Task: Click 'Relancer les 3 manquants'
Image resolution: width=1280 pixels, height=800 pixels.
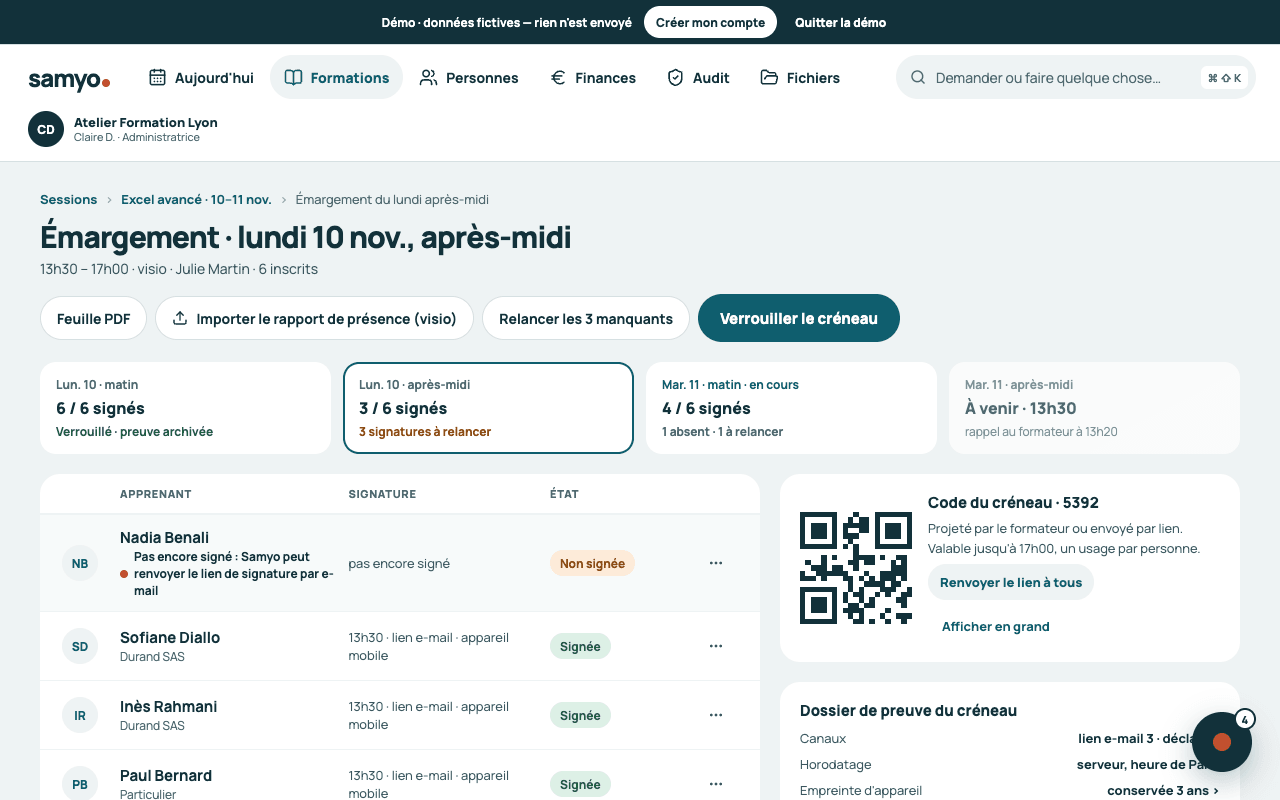Action: [586, 318]
